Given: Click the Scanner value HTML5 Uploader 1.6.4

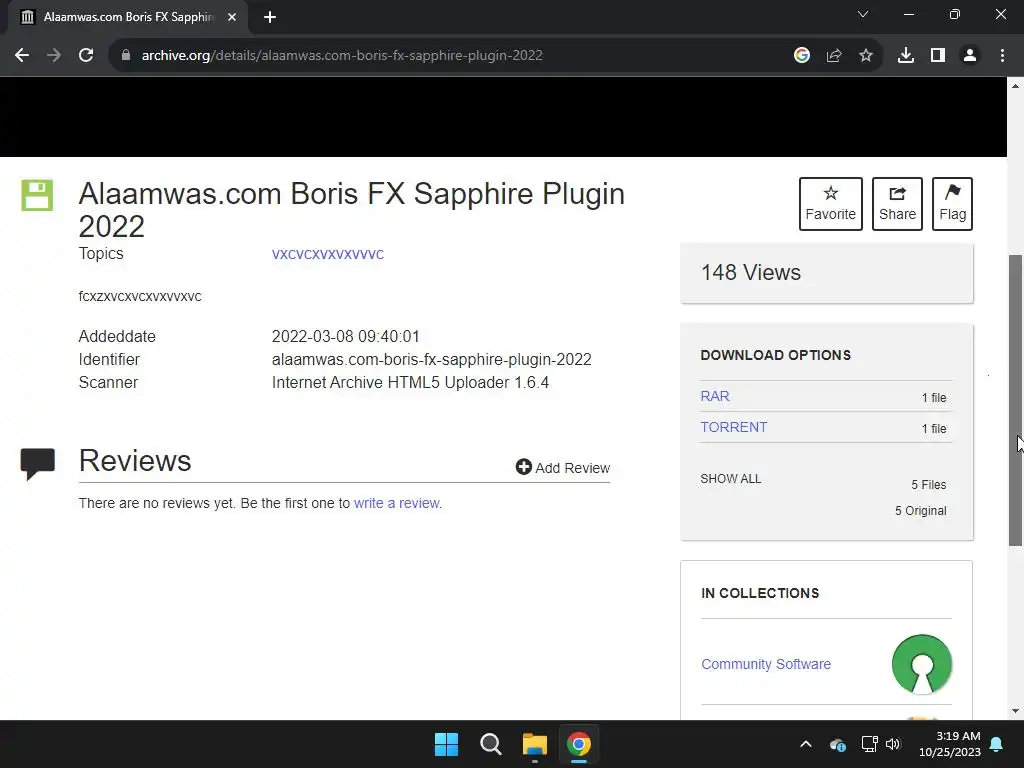Looking at the screenshot, I should 410,383.
